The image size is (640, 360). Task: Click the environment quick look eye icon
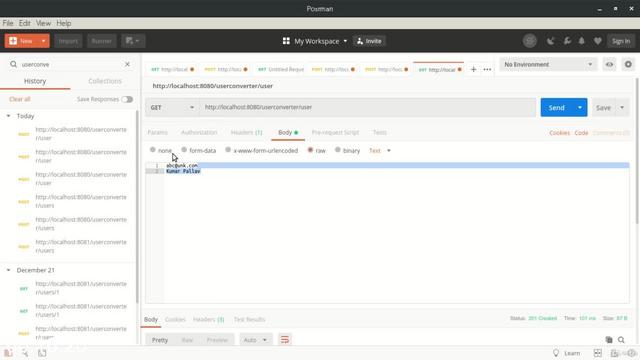[x=609, y=64]
